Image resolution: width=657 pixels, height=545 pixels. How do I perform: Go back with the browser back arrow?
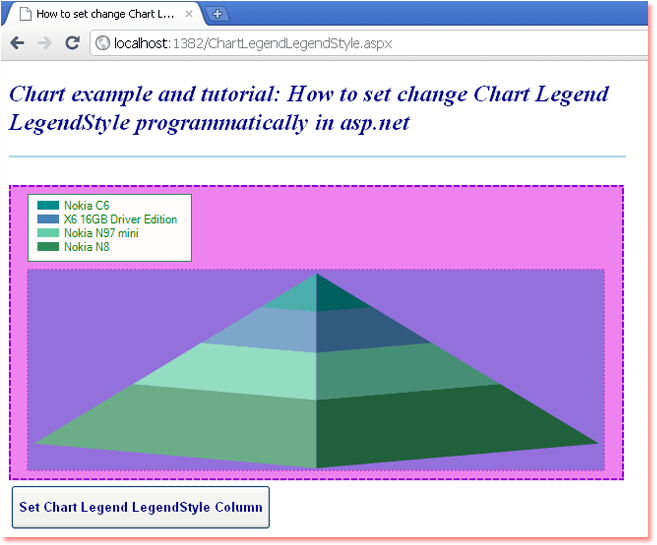17,43
